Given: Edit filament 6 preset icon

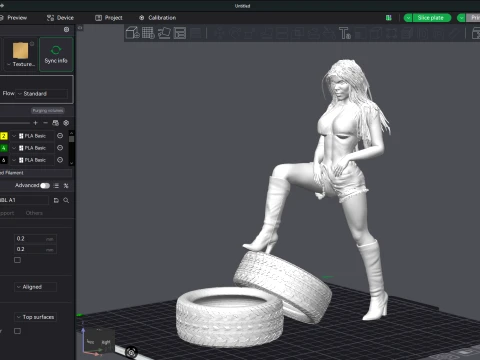Looking at the screenshot, I should pos(60,160).
